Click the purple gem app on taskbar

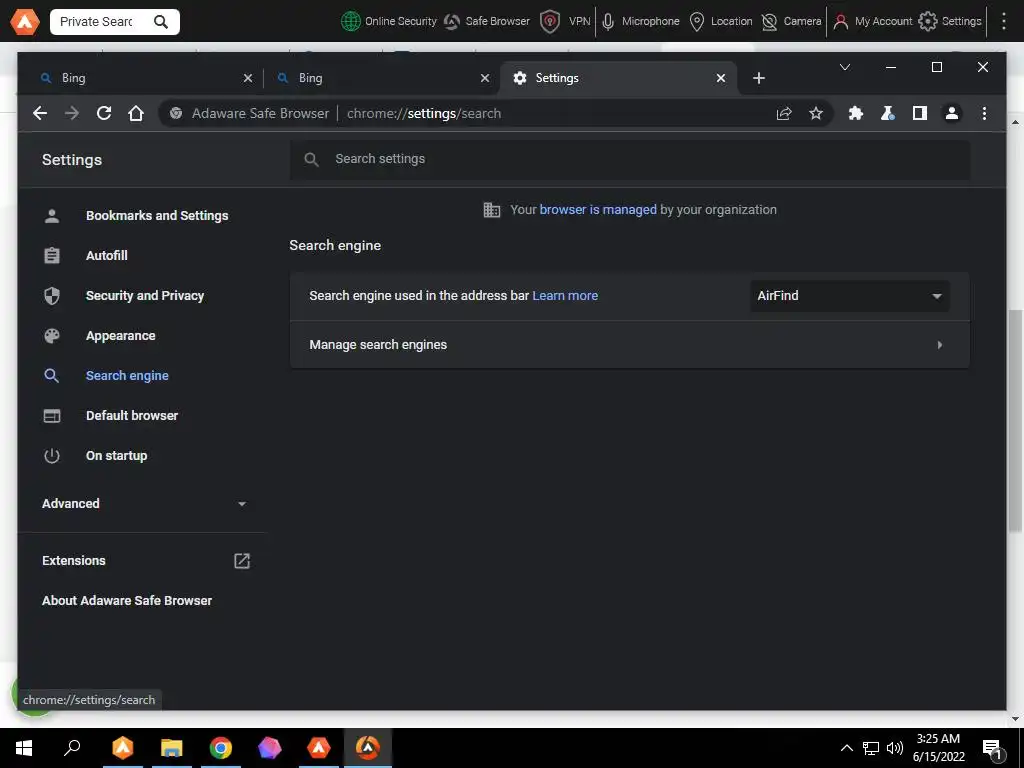(x=270, y=748)
